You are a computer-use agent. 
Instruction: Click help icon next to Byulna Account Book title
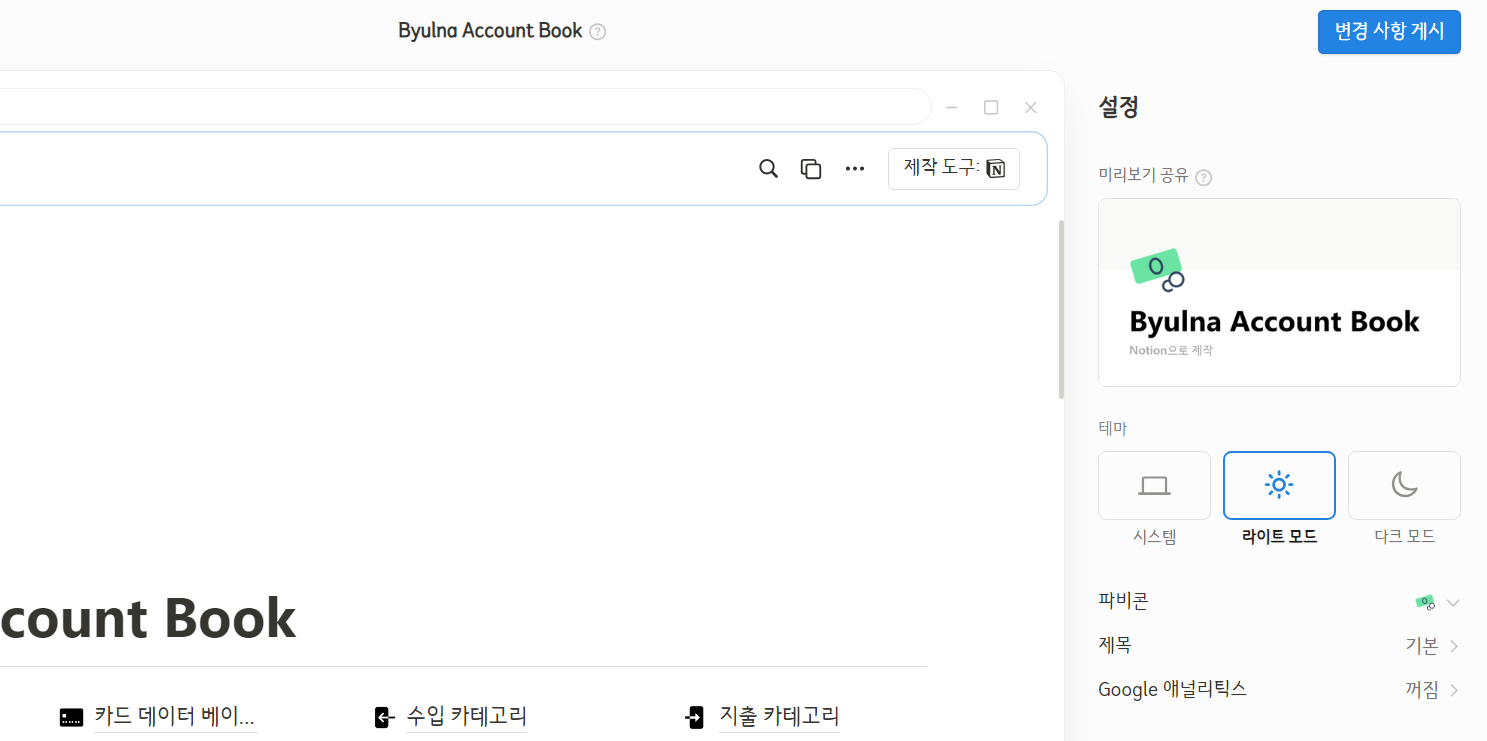pyautogui.click(x=598, y=32)
